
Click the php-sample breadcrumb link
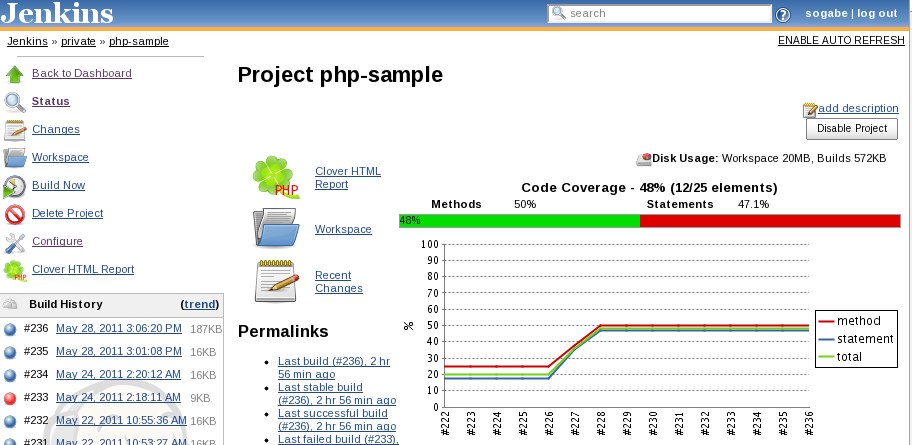click(139, 41)
